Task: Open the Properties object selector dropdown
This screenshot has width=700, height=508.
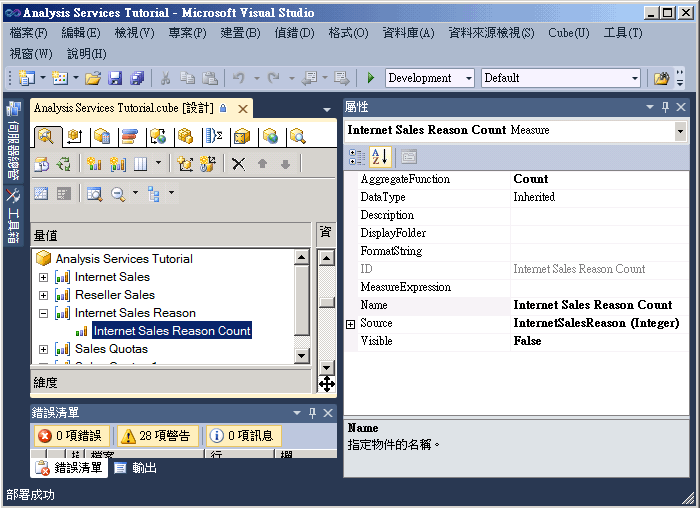Action: click(x=680, y=131)
